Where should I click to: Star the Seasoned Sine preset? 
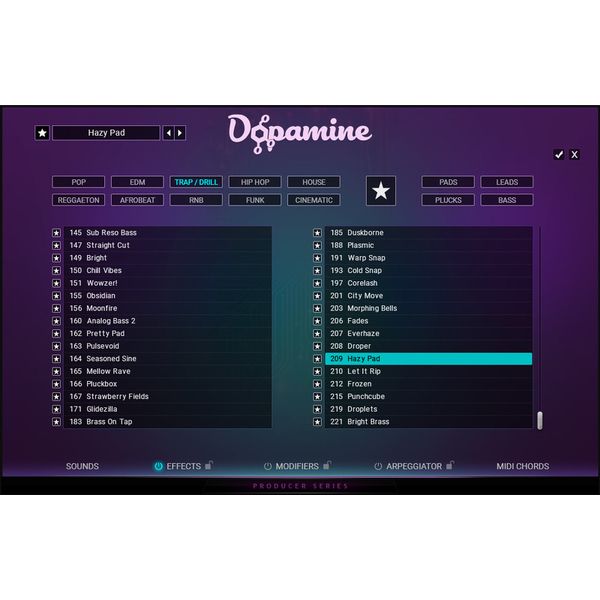click(x=56, y=359)
